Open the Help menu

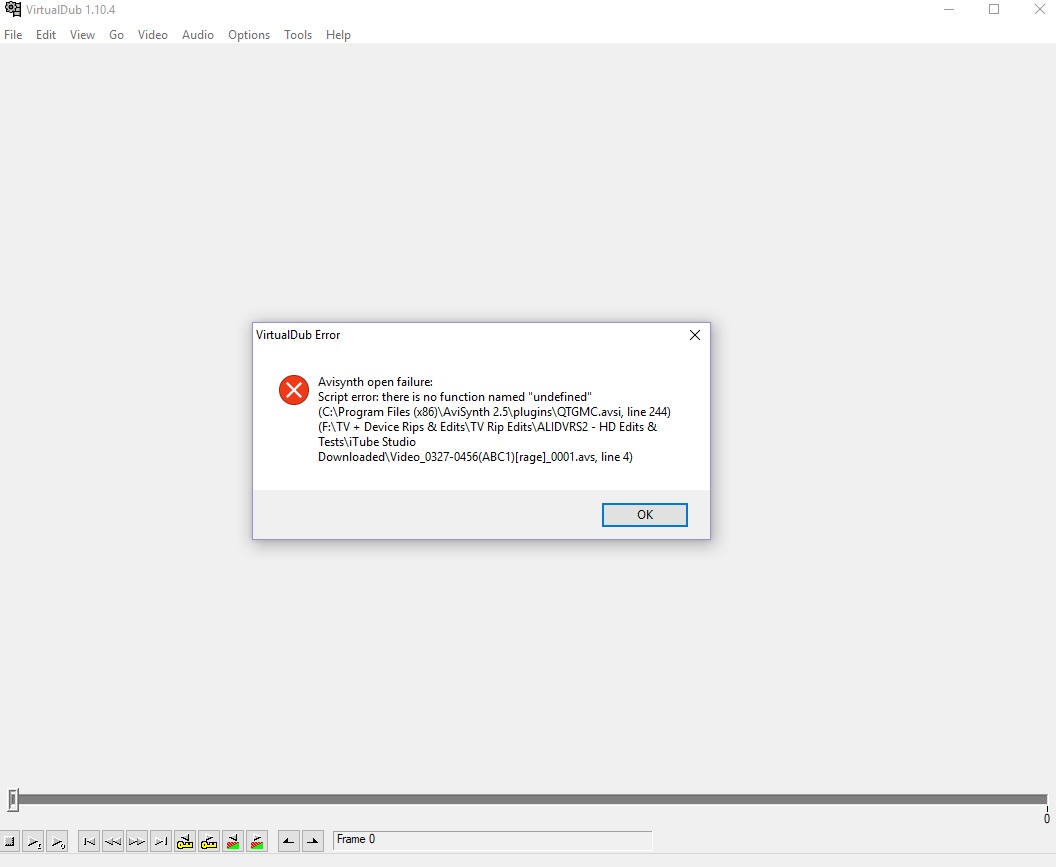(x=338, y=35)
